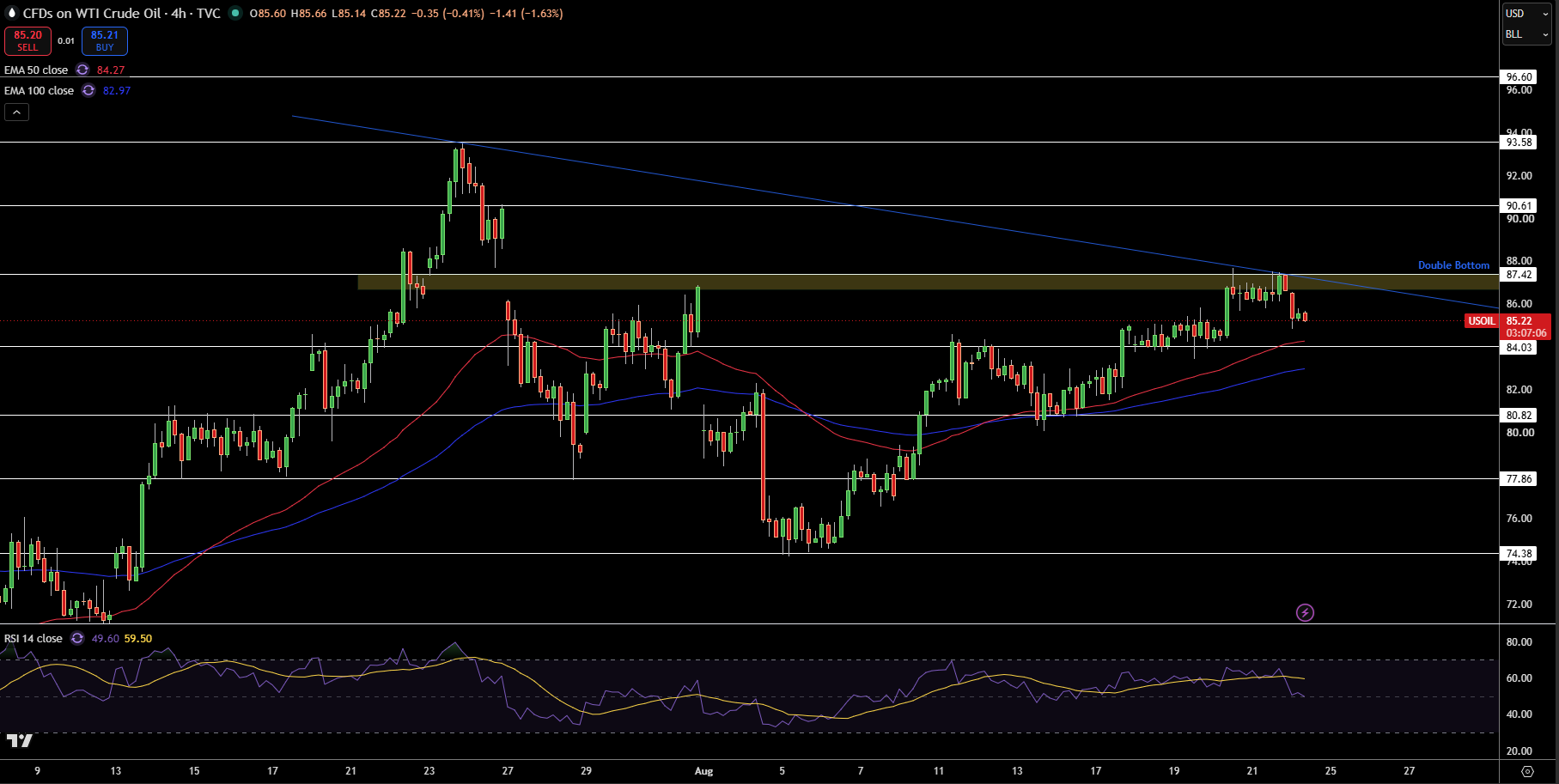
Task: Click the 77.86 price level label
Action: (x=1519, y=479)
